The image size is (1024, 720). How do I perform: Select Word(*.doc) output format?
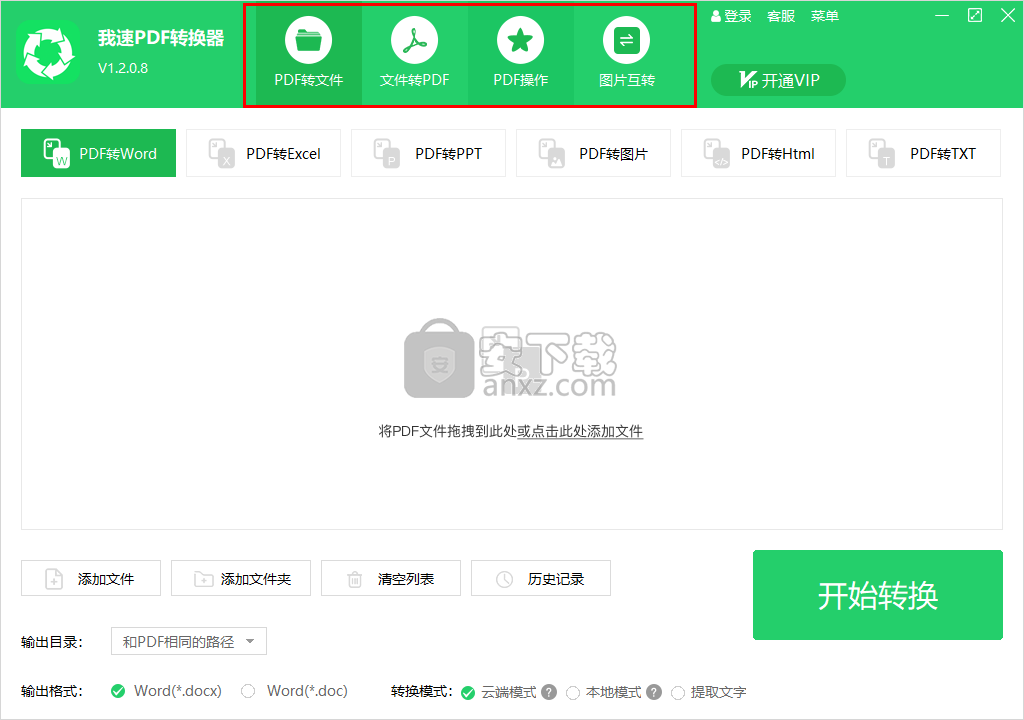248,691
